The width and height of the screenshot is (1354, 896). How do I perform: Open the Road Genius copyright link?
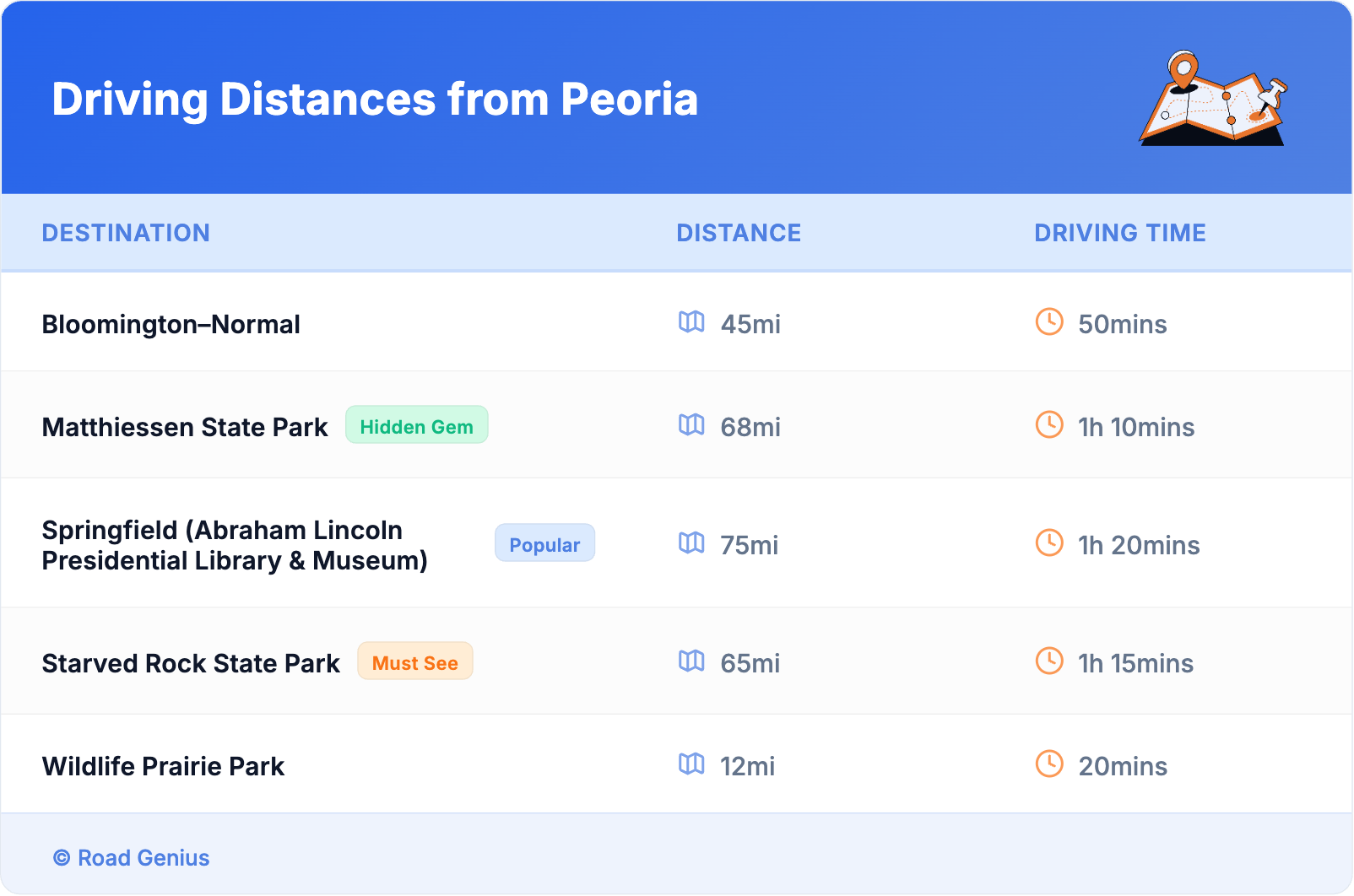132,858
